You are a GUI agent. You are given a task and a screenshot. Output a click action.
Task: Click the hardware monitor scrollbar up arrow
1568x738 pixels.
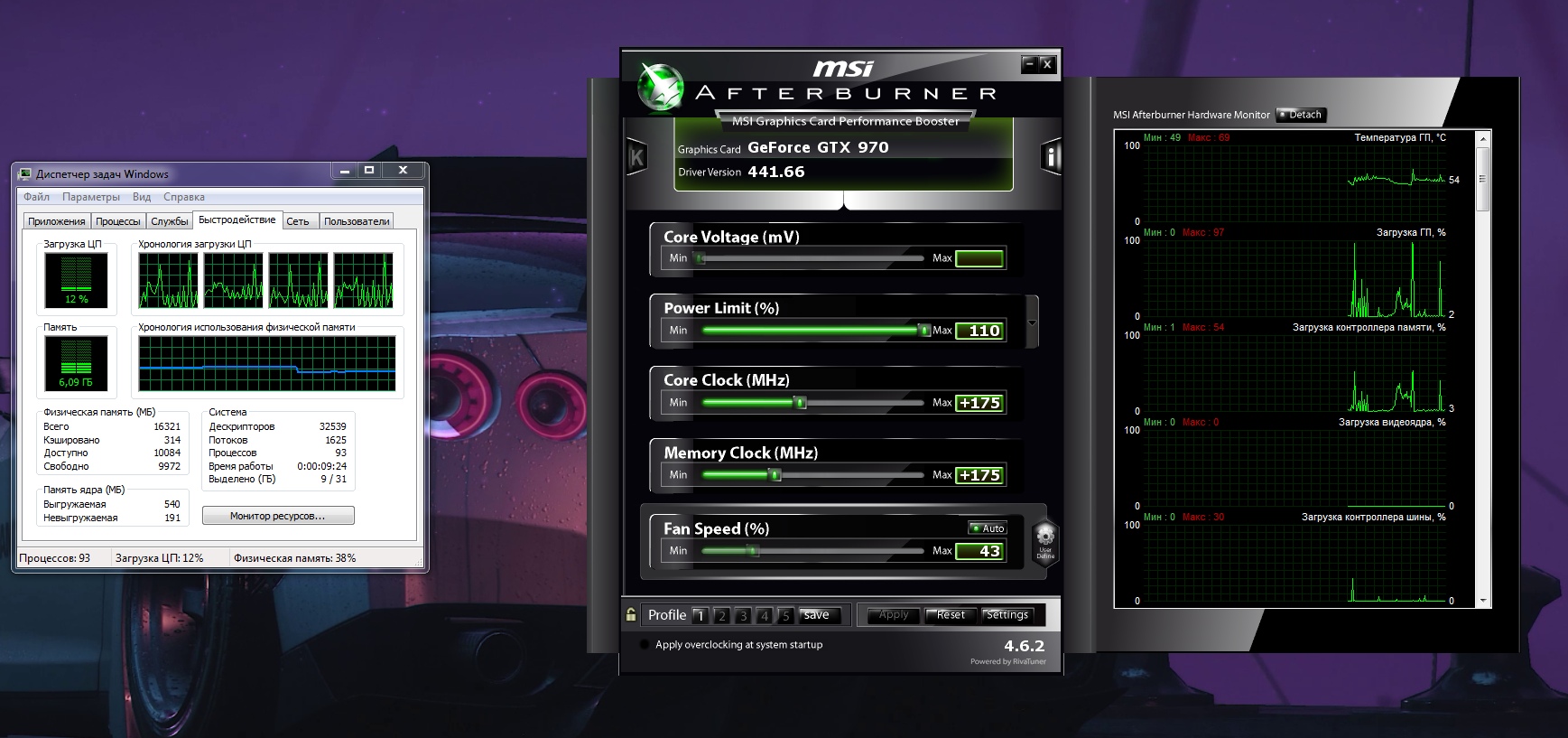point(1482,139)
